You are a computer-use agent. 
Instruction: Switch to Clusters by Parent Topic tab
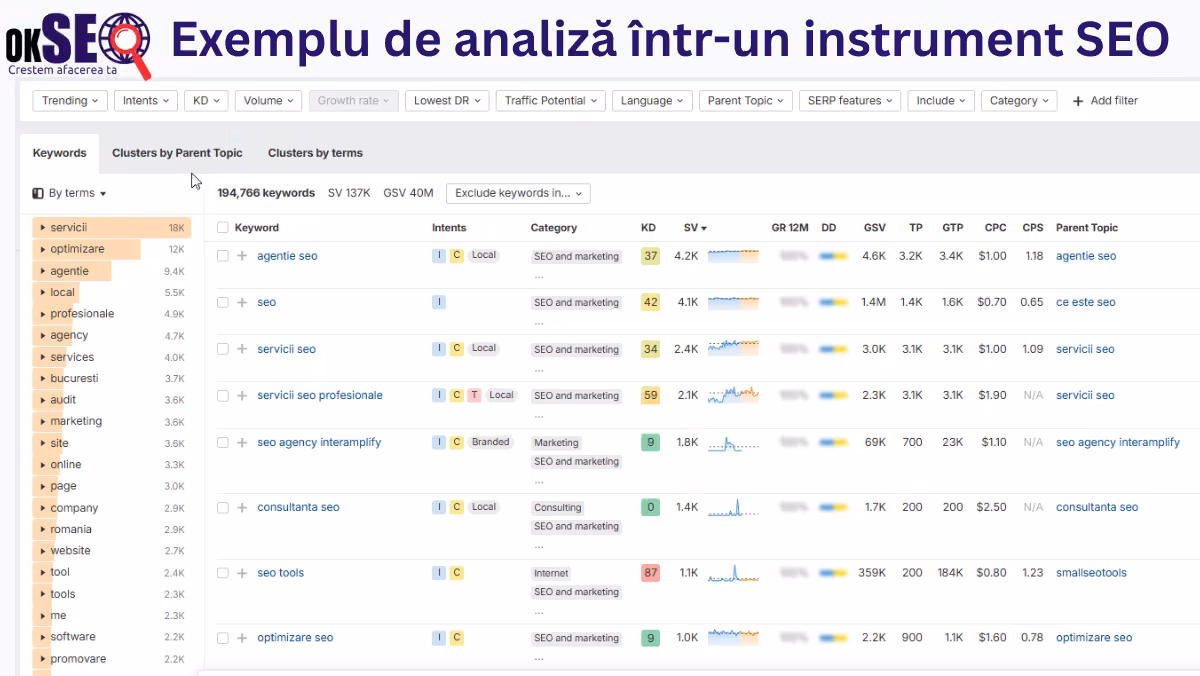coord(177,154)
